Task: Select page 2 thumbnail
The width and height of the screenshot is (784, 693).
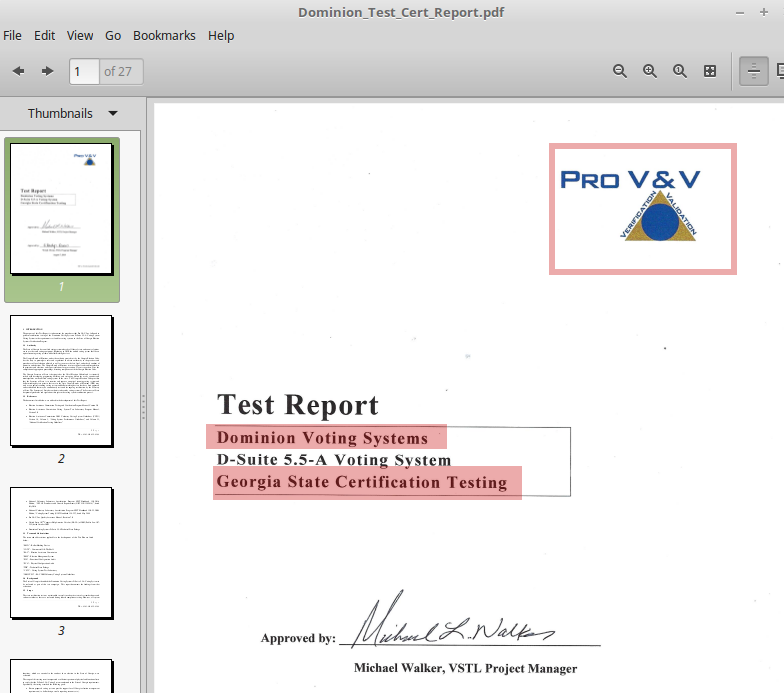Action: pos(62,381)
